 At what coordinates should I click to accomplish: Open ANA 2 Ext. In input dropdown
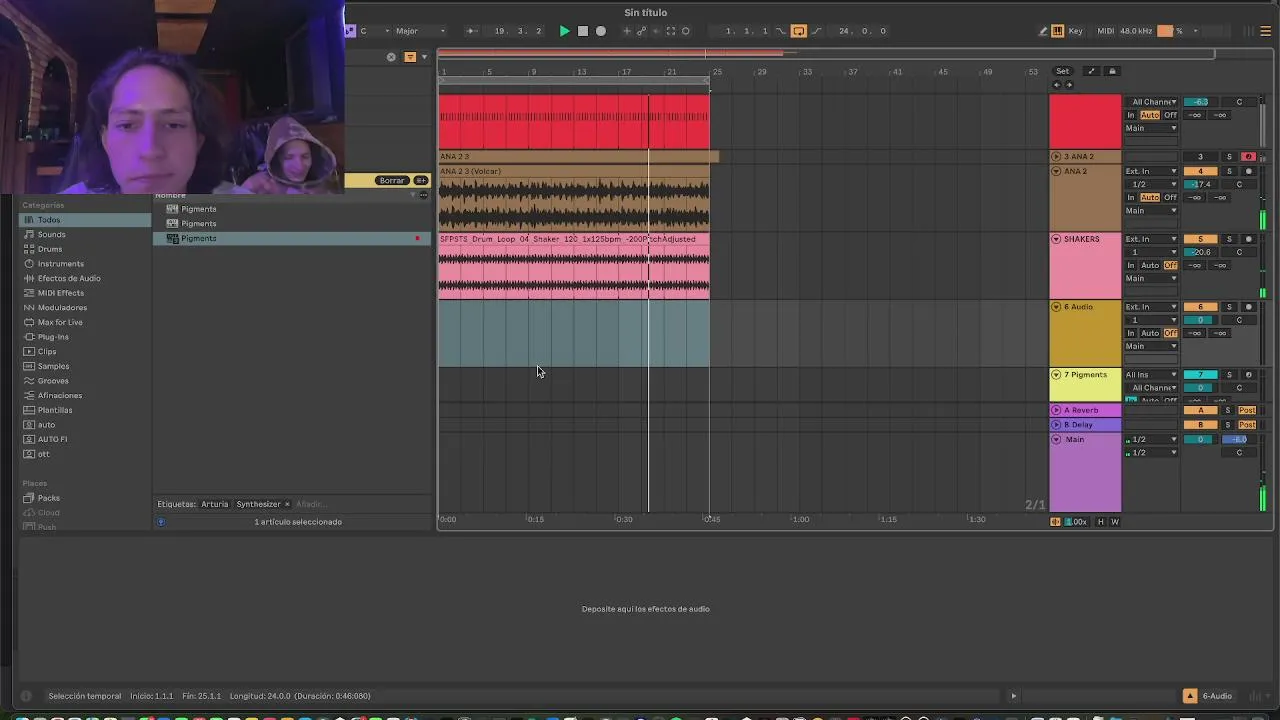[1151, 171]
